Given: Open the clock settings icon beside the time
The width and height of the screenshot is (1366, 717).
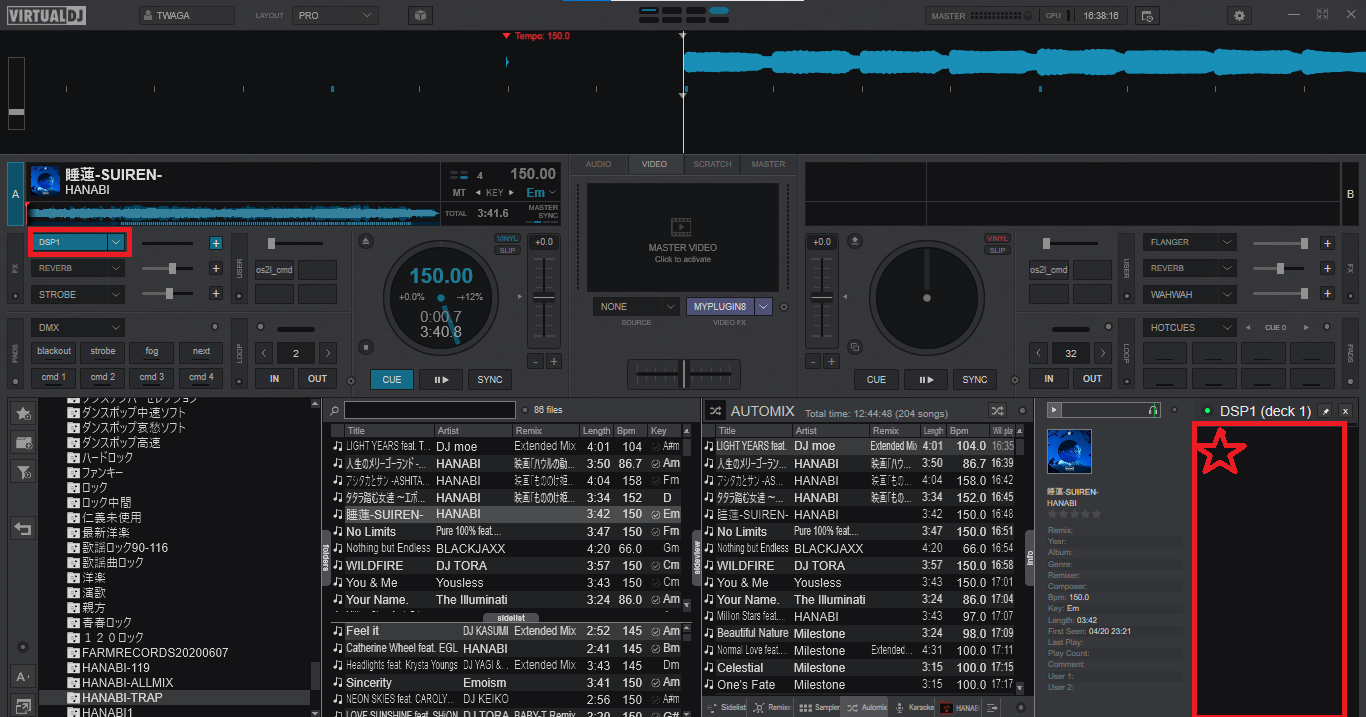Looking at the screenshot, I should 1147,16.
